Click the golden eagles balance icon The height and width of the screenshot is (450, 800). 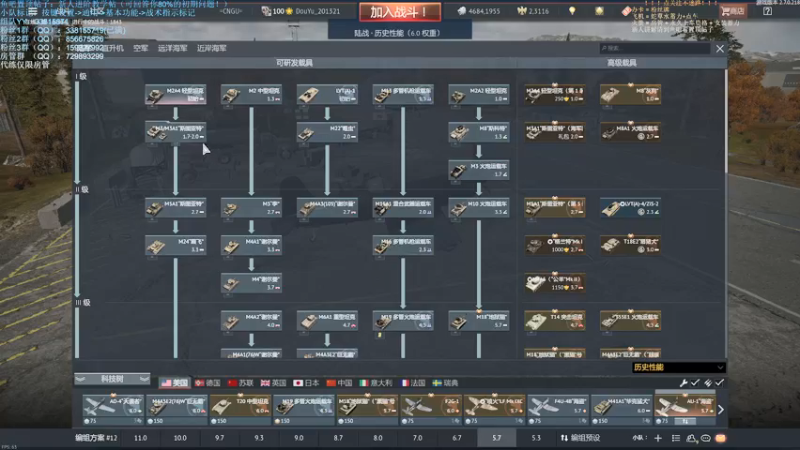coord(521,11)
